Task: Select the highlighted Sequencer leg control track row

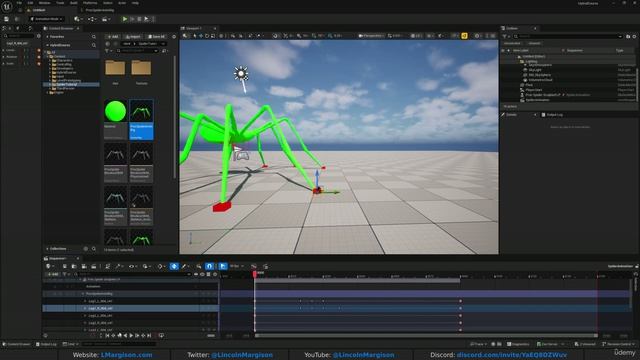Action: click(x=131, y=309)
